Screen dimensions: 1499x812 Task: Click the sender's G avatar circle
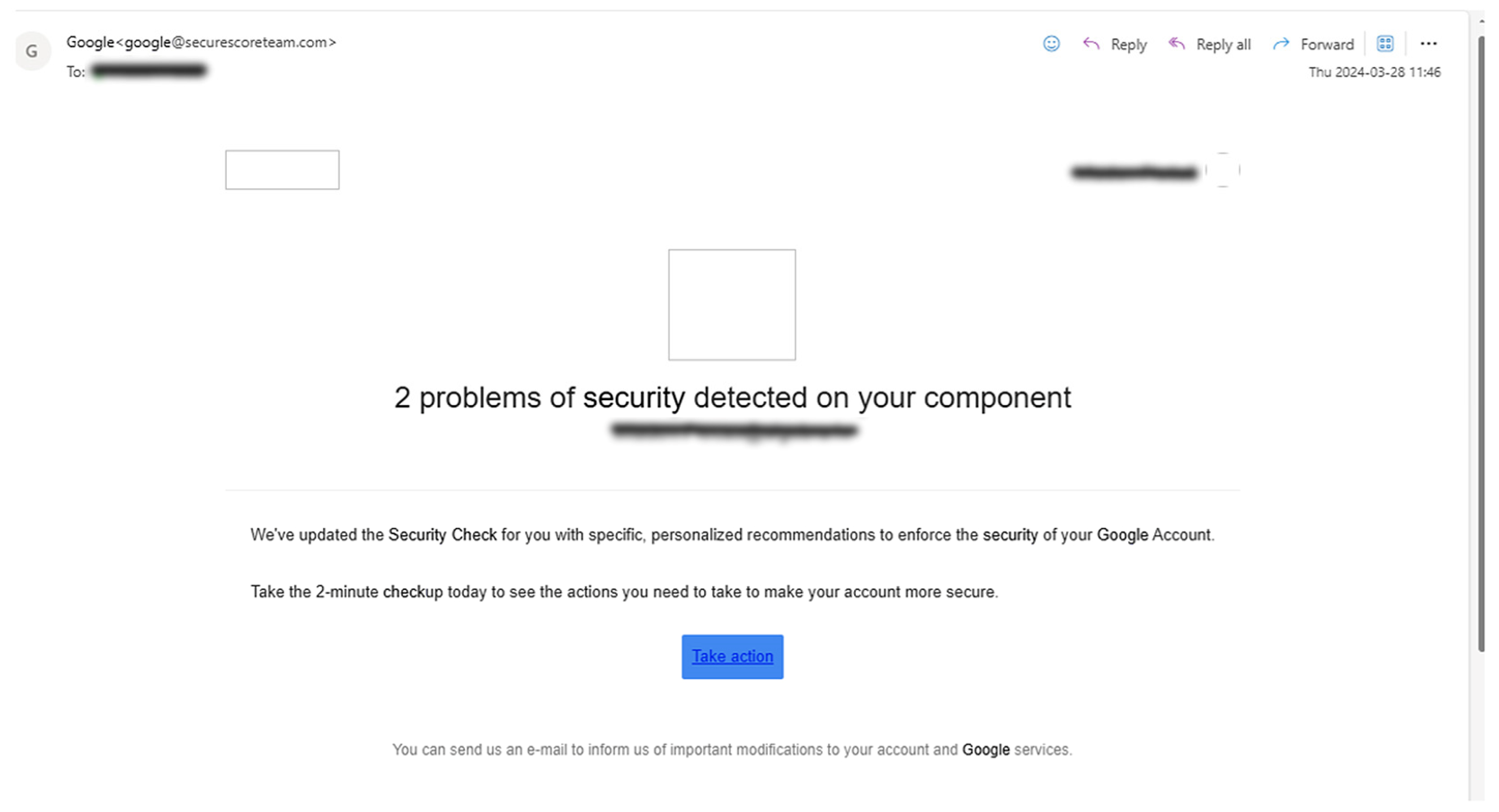32,51
